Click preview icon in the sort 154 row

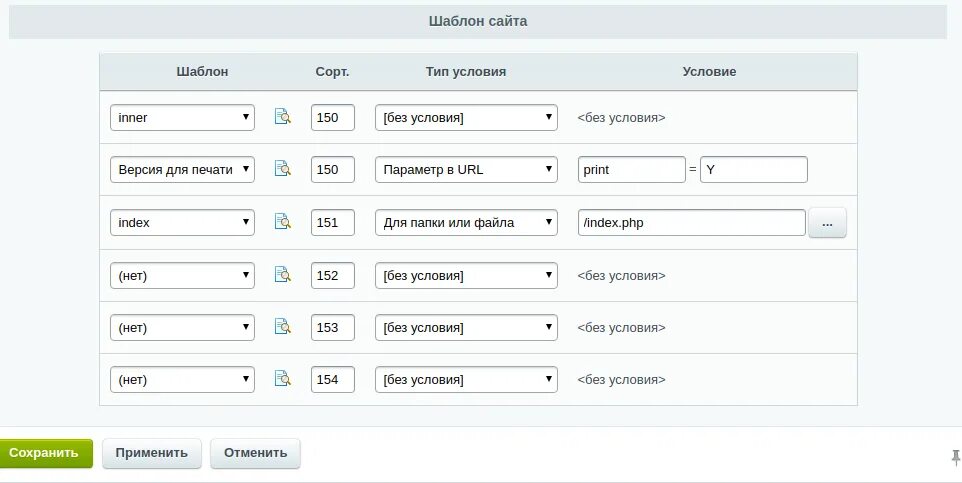(283, 379)
